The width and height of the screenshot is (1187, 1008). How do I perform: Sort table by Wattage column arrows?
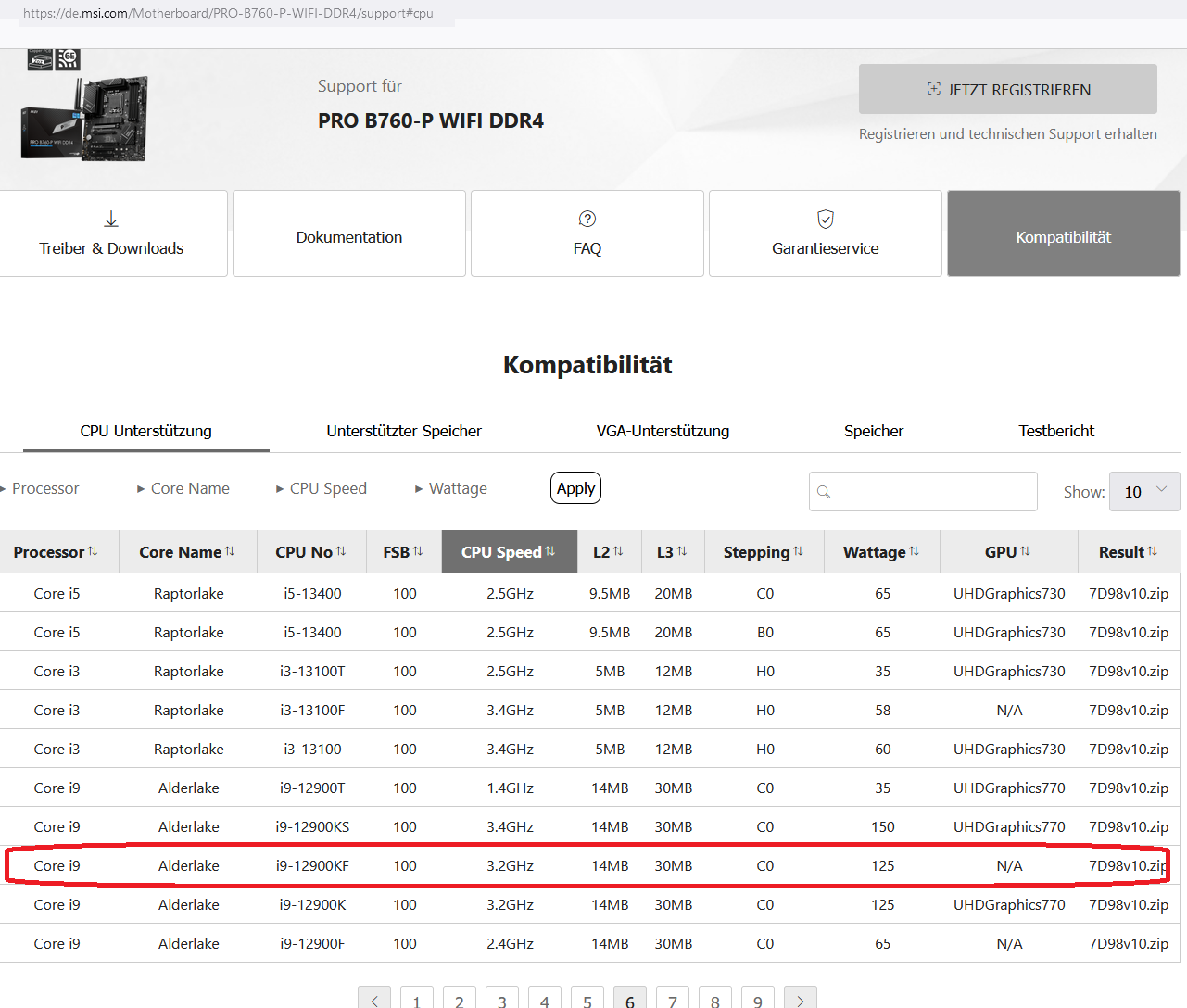pos(915,551)
